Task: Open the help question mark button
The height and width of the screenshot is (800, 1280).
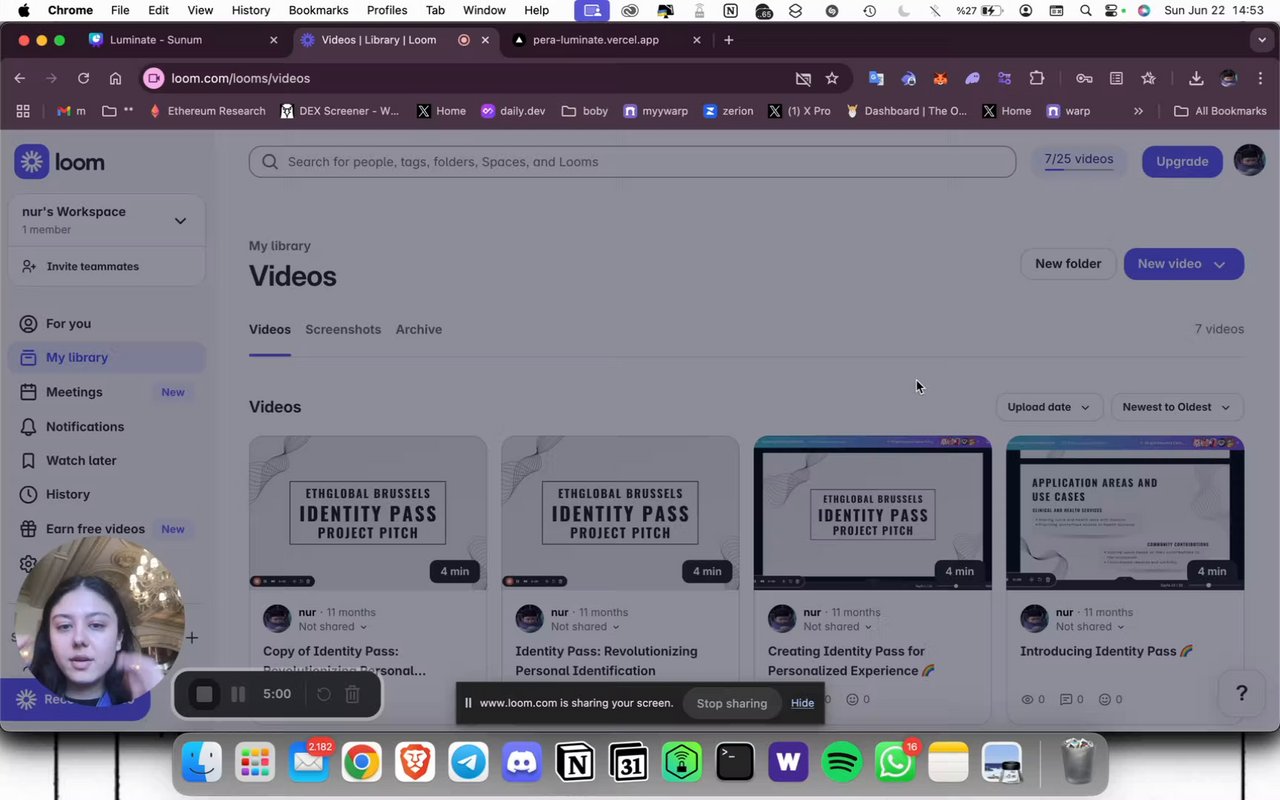Action: click(x=1241, y=693)
